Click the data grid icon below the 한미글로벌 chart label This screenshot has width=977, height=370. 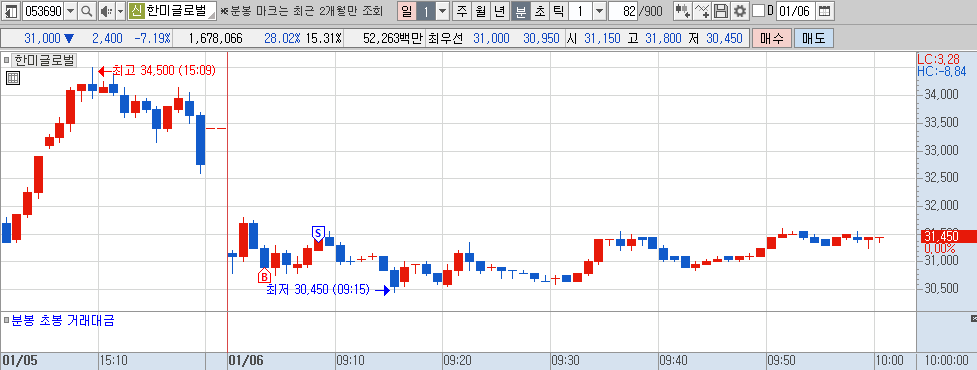[13, 78]
